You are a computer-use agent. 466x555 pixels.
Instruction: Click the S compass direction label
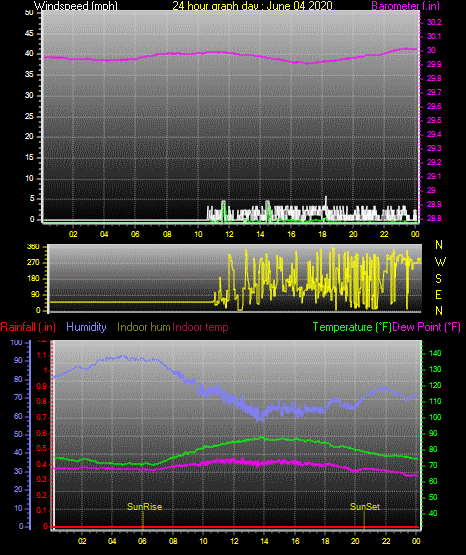click(438, 279)
